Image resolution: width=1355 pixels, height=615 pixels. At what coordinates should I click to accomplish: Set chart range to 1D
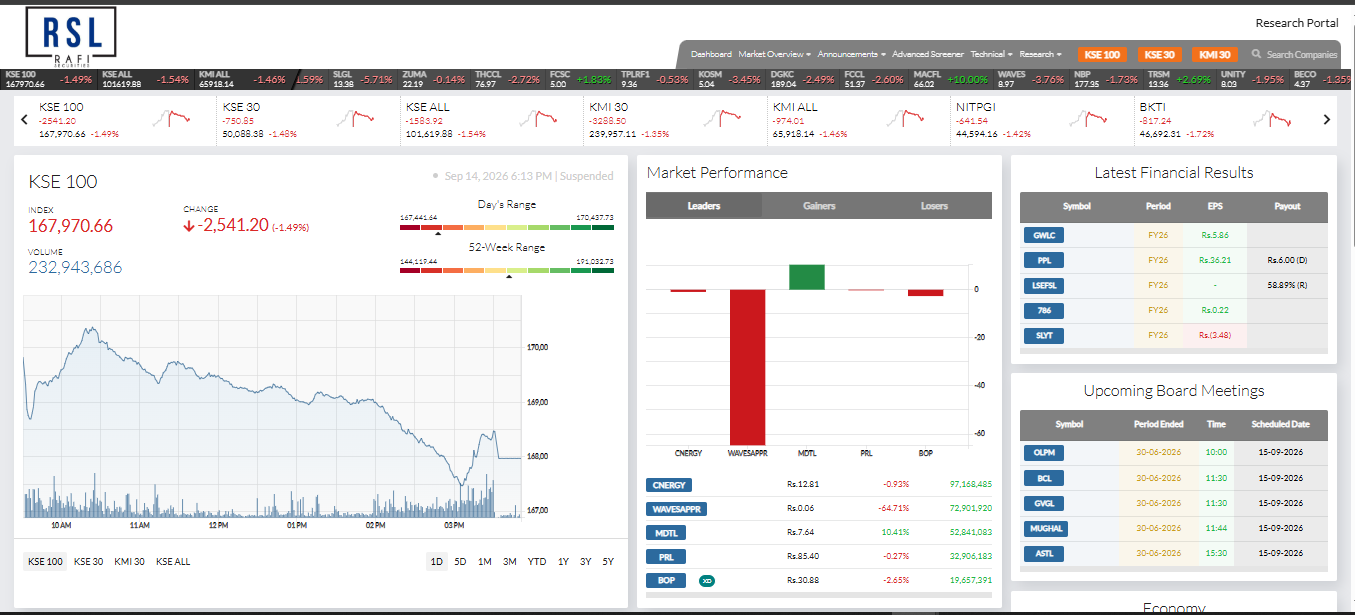click(x=436, y=562)
